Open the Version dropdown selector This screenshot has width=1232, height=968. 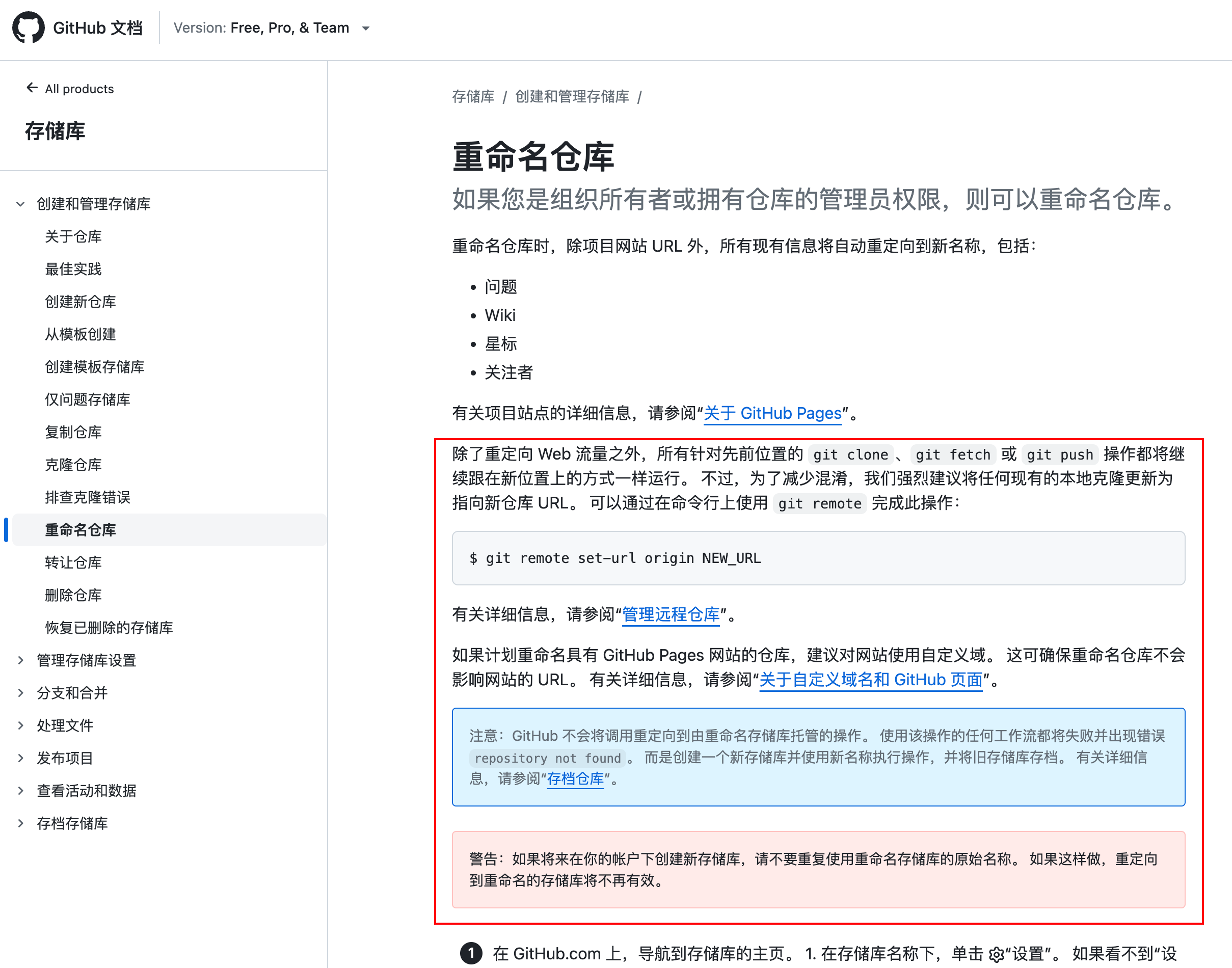[x=272, y=28]
